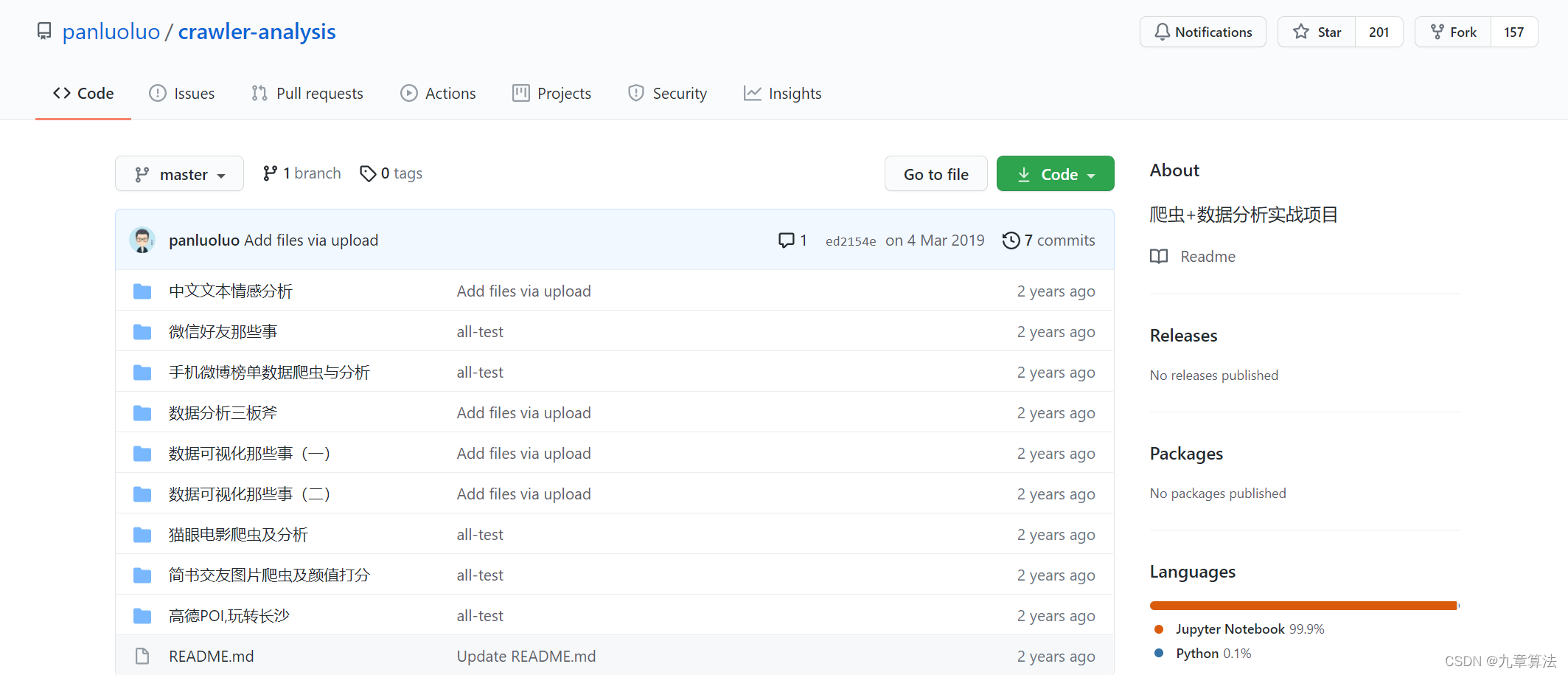Open the 'Update README.md' commit message
This screenshot has height=675, width=1568.
tap(526, 657)
